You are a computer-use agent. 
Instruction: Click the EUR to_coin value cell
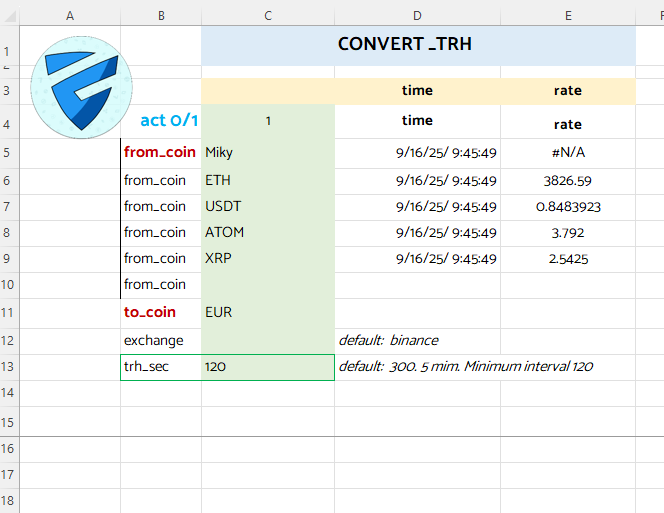[x=267, y=313]
